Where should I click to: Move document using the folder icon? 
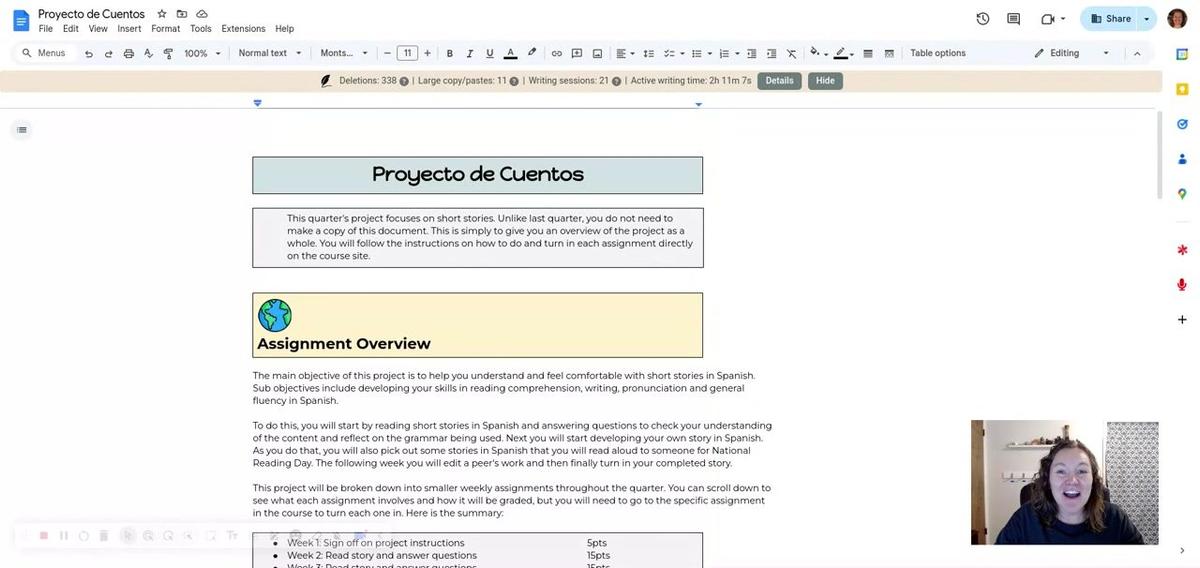pos(182,14)
